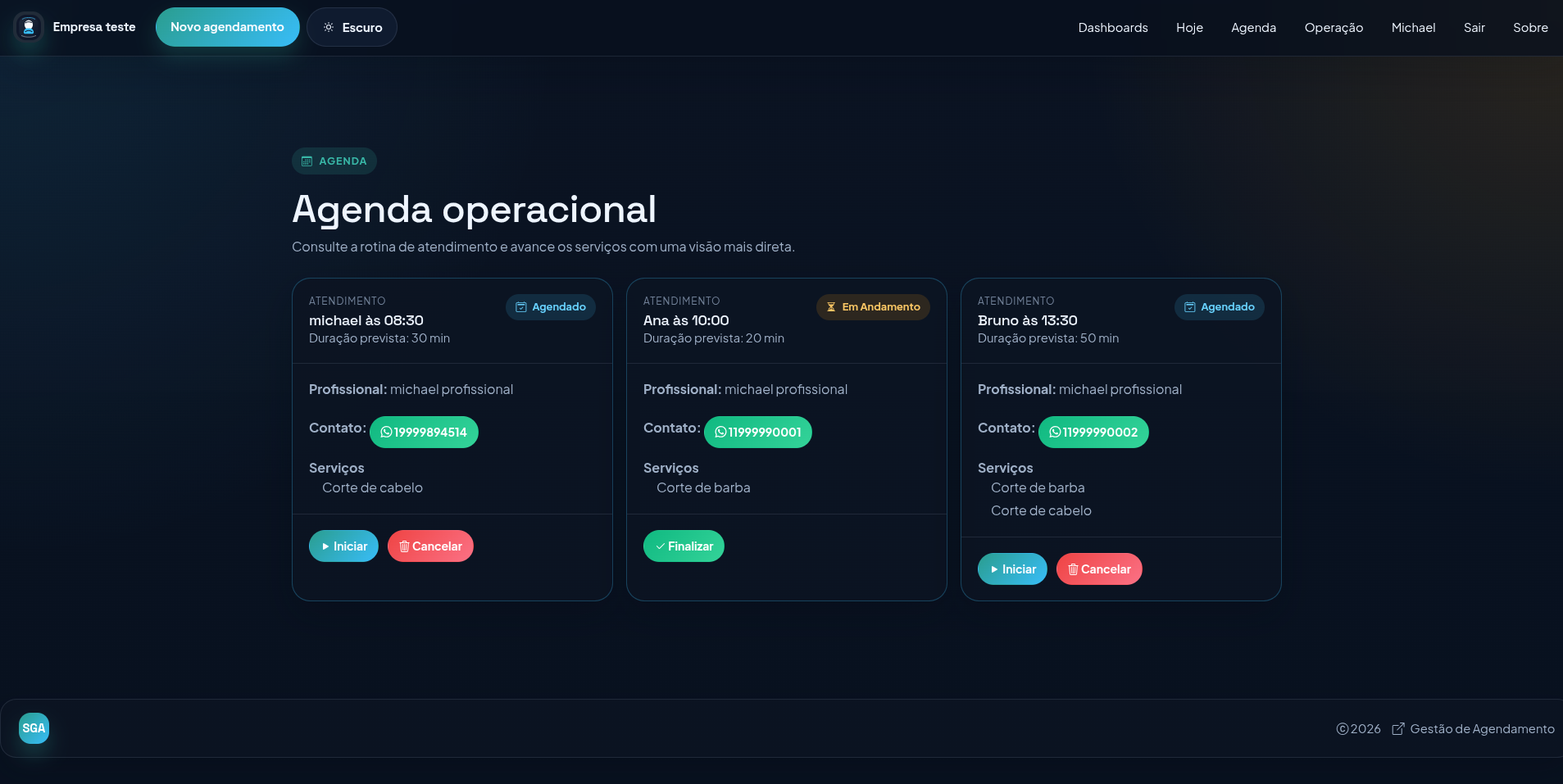
Task: Open the Dashboards menu item
Action: (1112, 28)
